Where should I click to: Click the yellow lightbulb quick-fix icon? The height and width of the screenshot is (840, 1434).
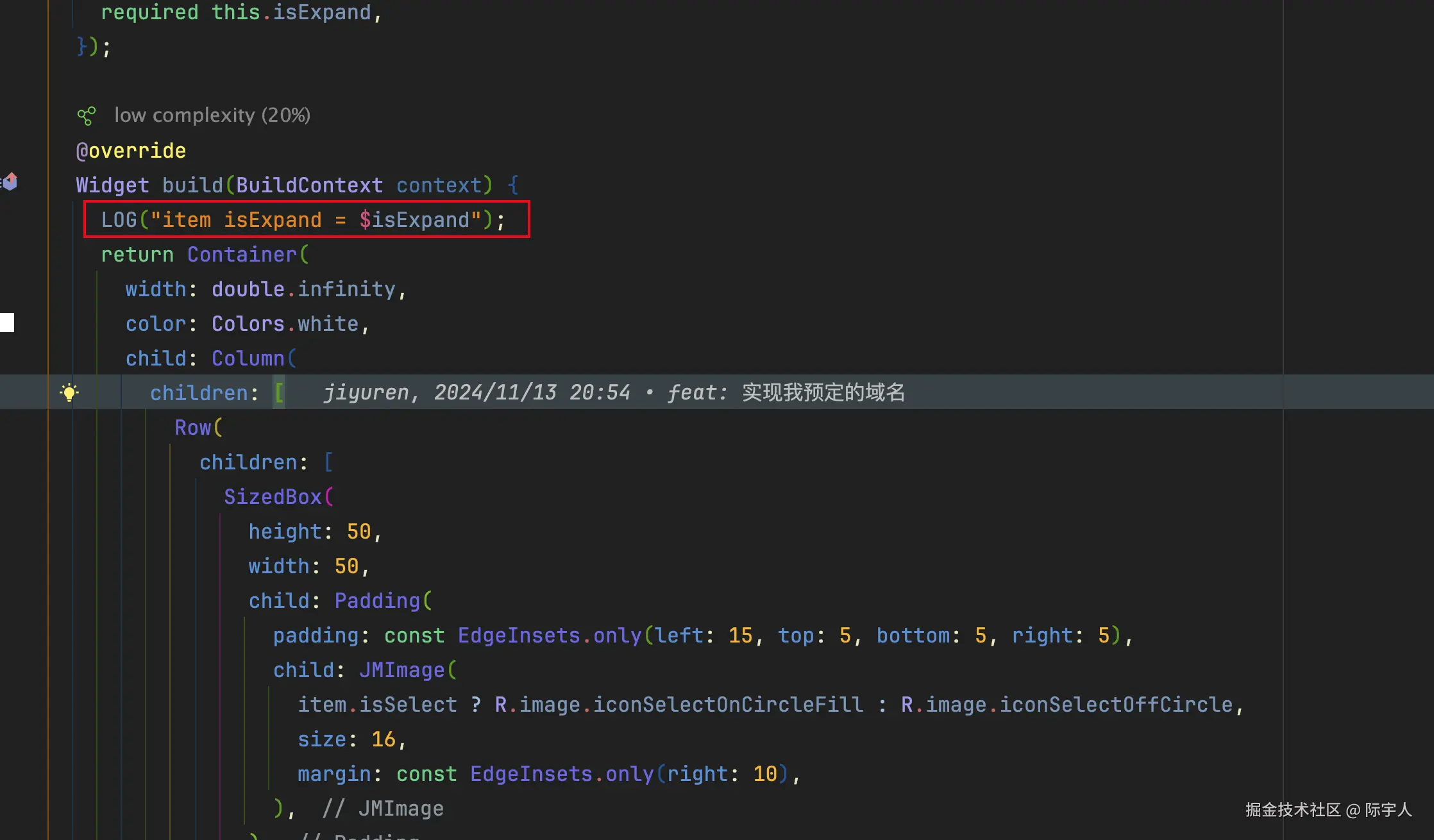69,392
